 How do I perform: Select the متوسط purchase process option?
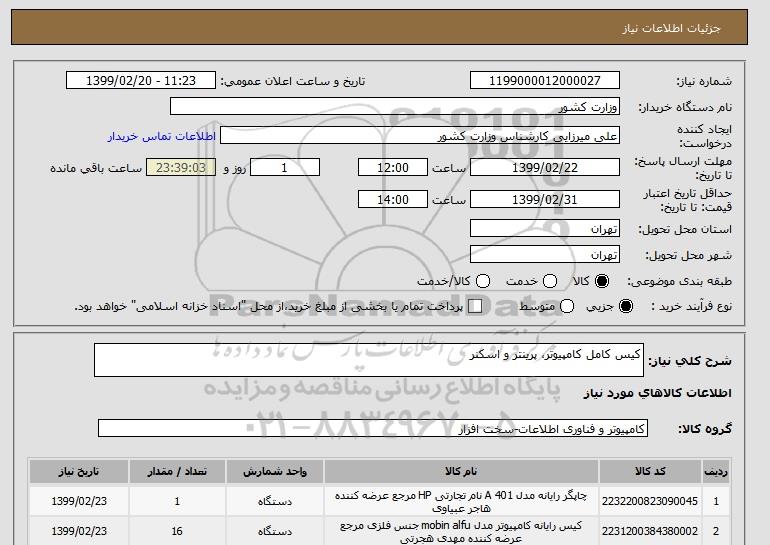(x=567, y=306)
